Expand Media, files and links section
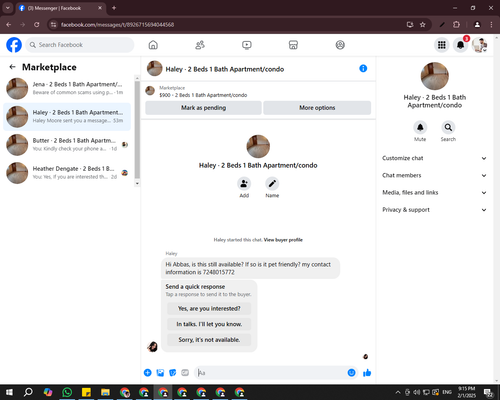500x400 pixels. tap(434, 193)
